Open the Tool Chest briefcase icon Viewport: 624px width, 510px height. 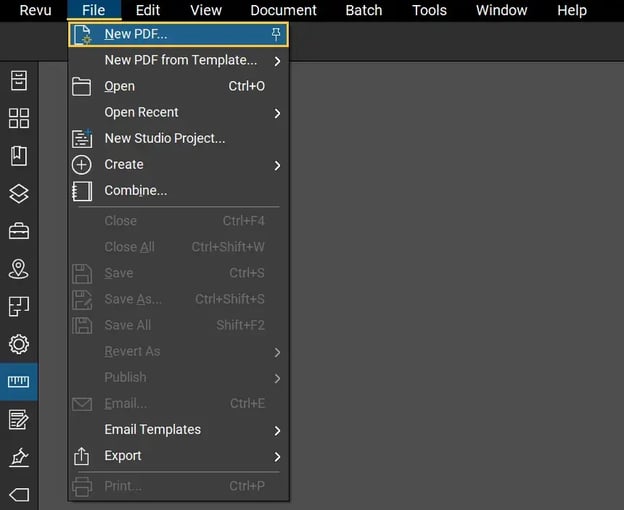(19, 231)
